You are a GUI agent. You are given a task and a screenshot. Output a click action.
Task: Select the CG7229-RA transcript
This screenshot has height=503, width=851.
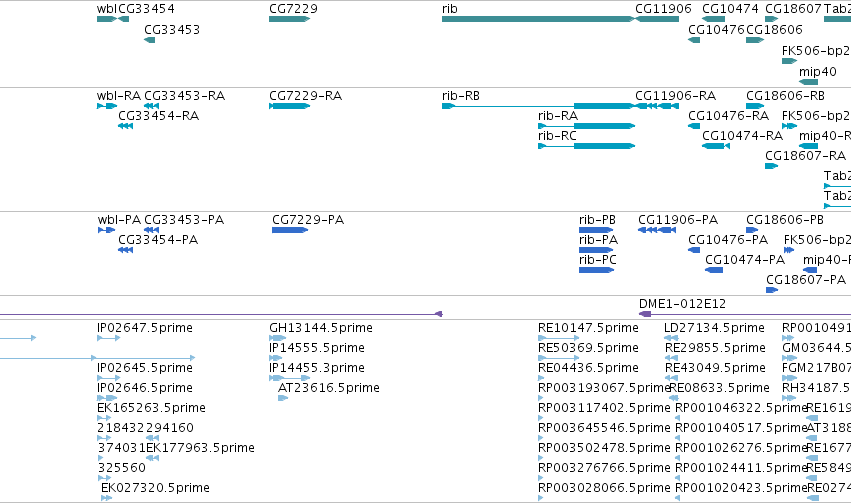tap(289, 106)
